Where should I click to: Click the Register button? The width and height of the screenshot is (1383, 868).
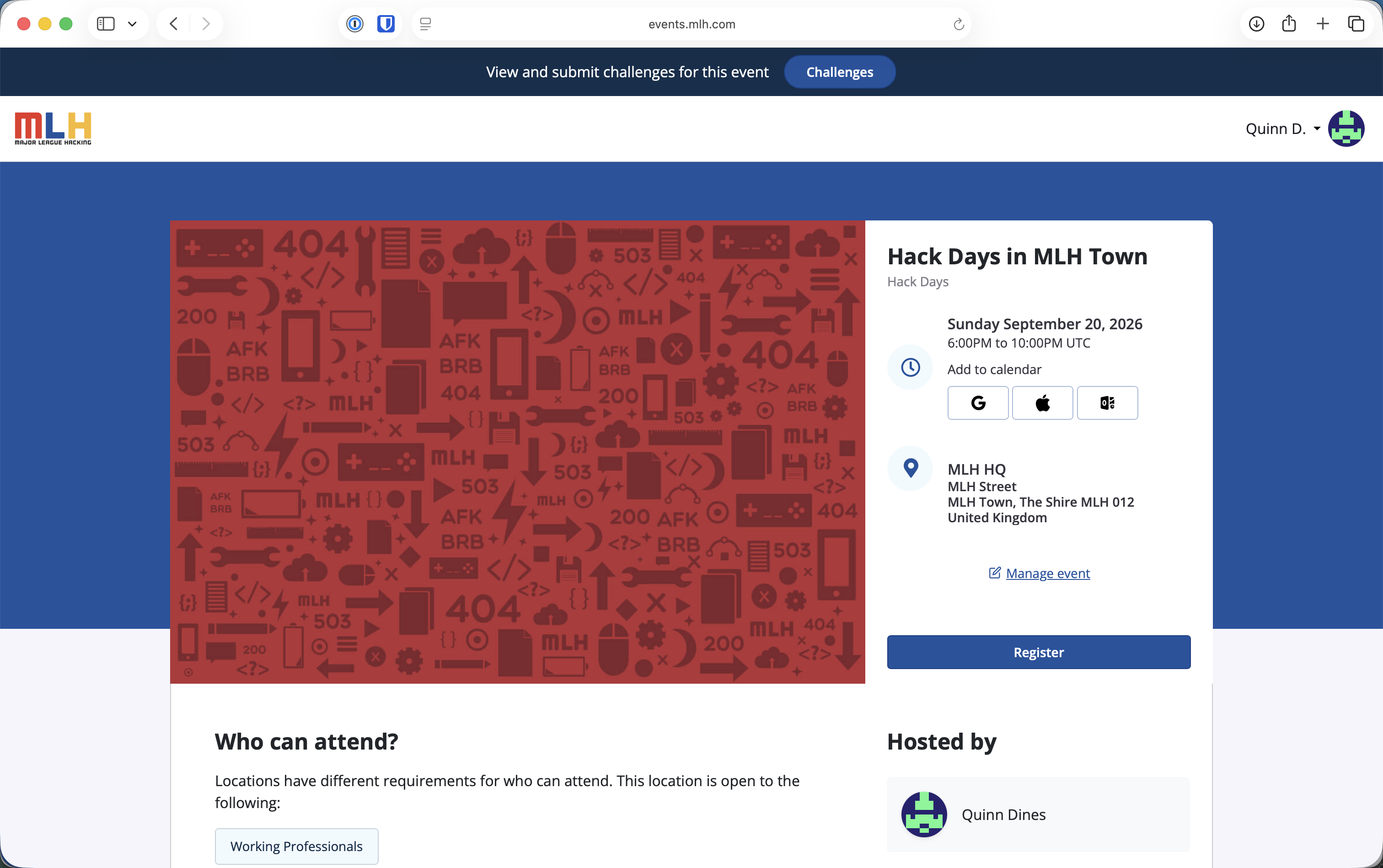pos(1039,652)
